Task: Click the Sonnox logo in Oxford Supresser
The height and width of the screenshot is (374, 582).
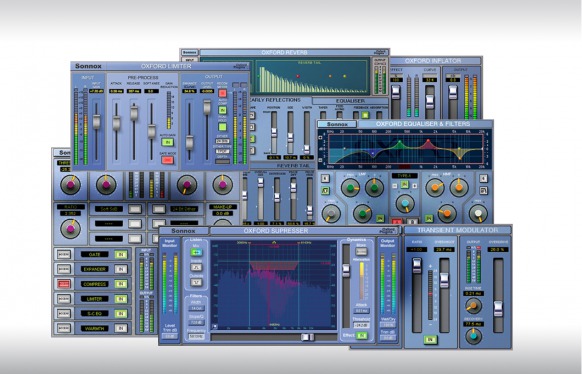Action: [183, 231]
